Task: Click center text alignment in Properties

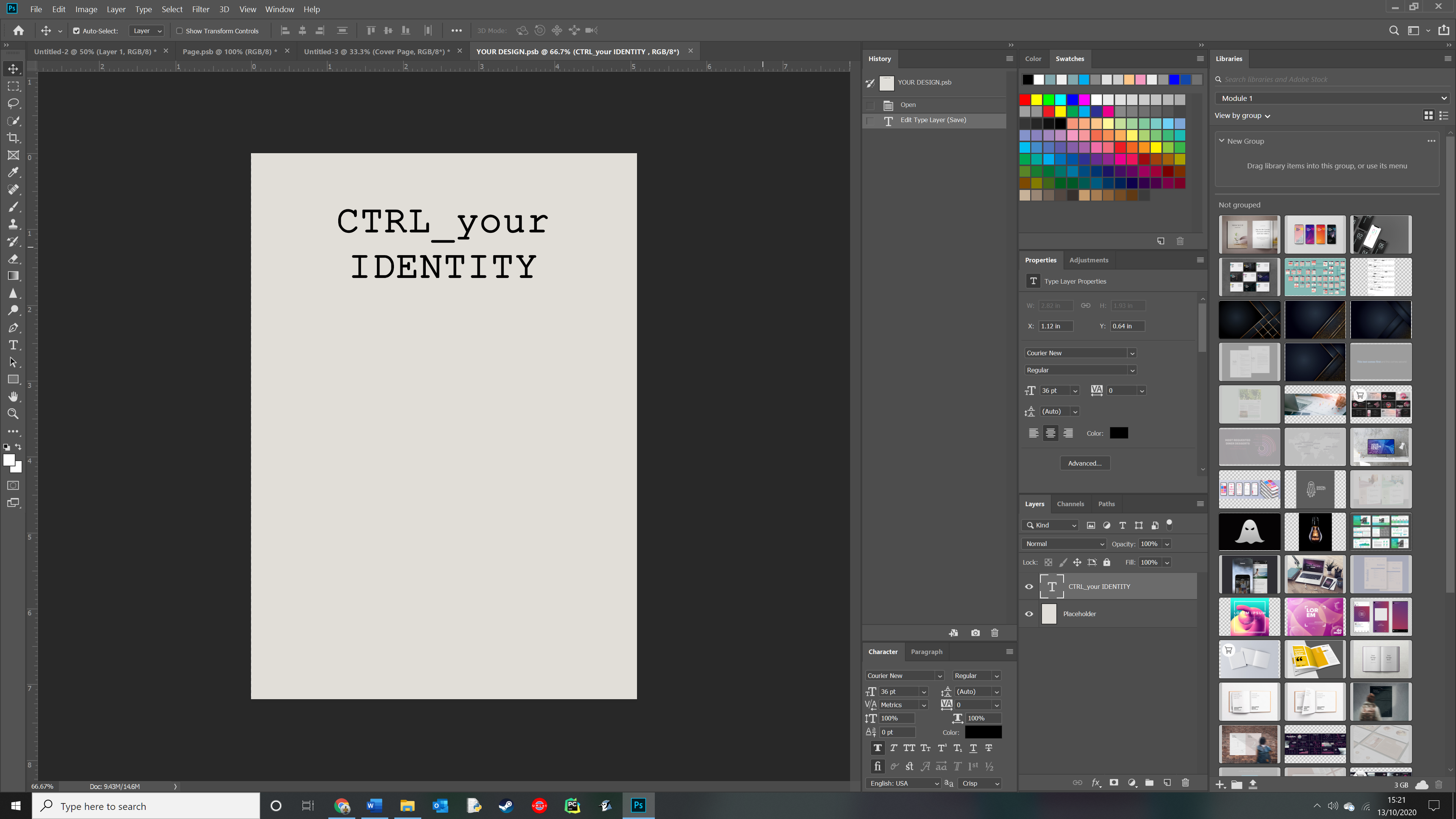Action: coord(1050,433)
